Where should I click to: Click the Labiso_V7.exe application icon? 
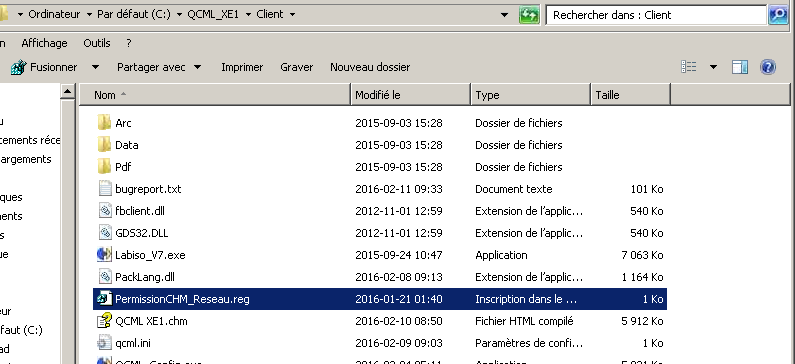pos(104,254)
